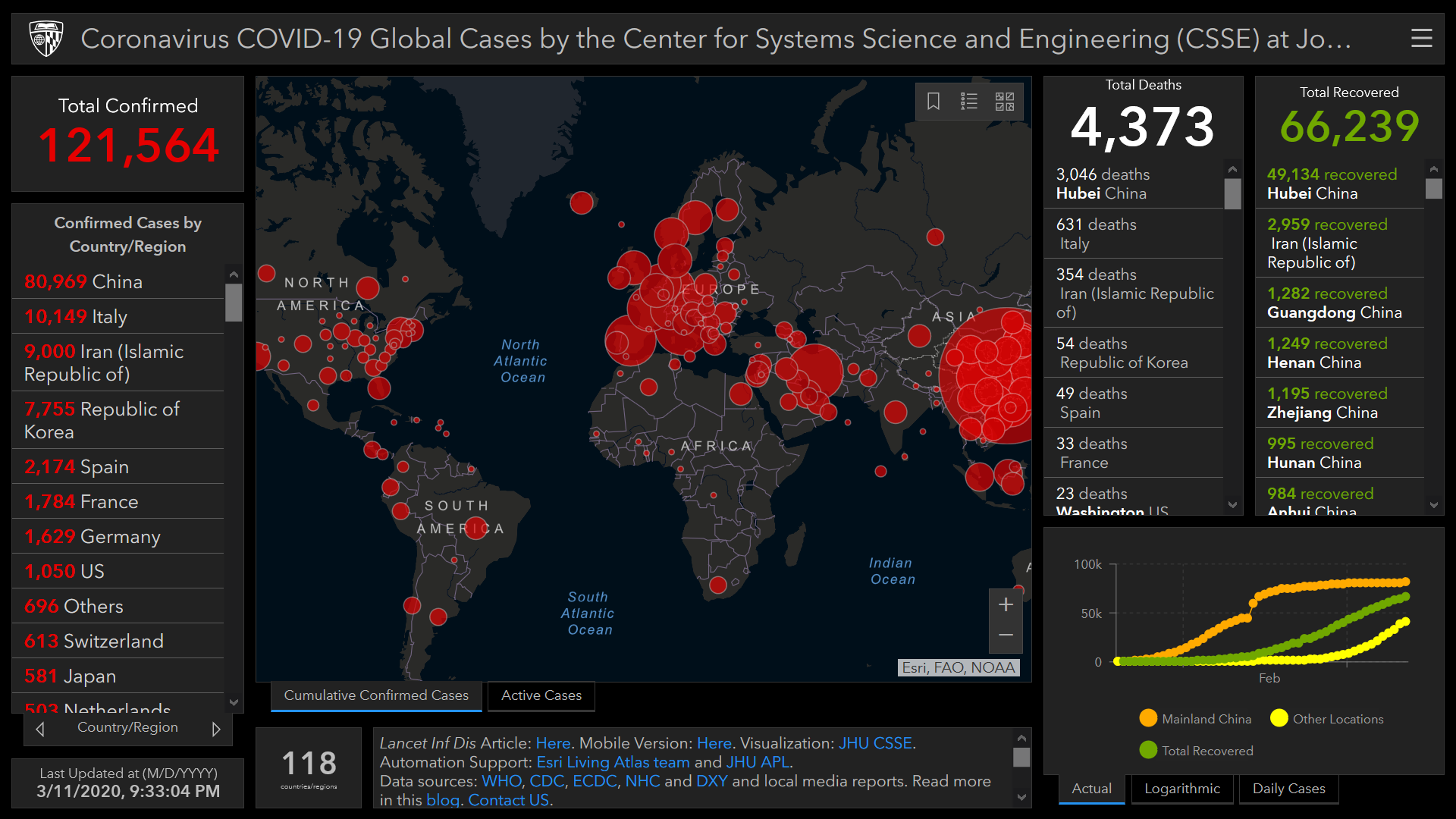The height and width of the screenshot is (819, 1456).
Task: Select Iran row with 9,000 cases
Action: (x=118, y=362)
